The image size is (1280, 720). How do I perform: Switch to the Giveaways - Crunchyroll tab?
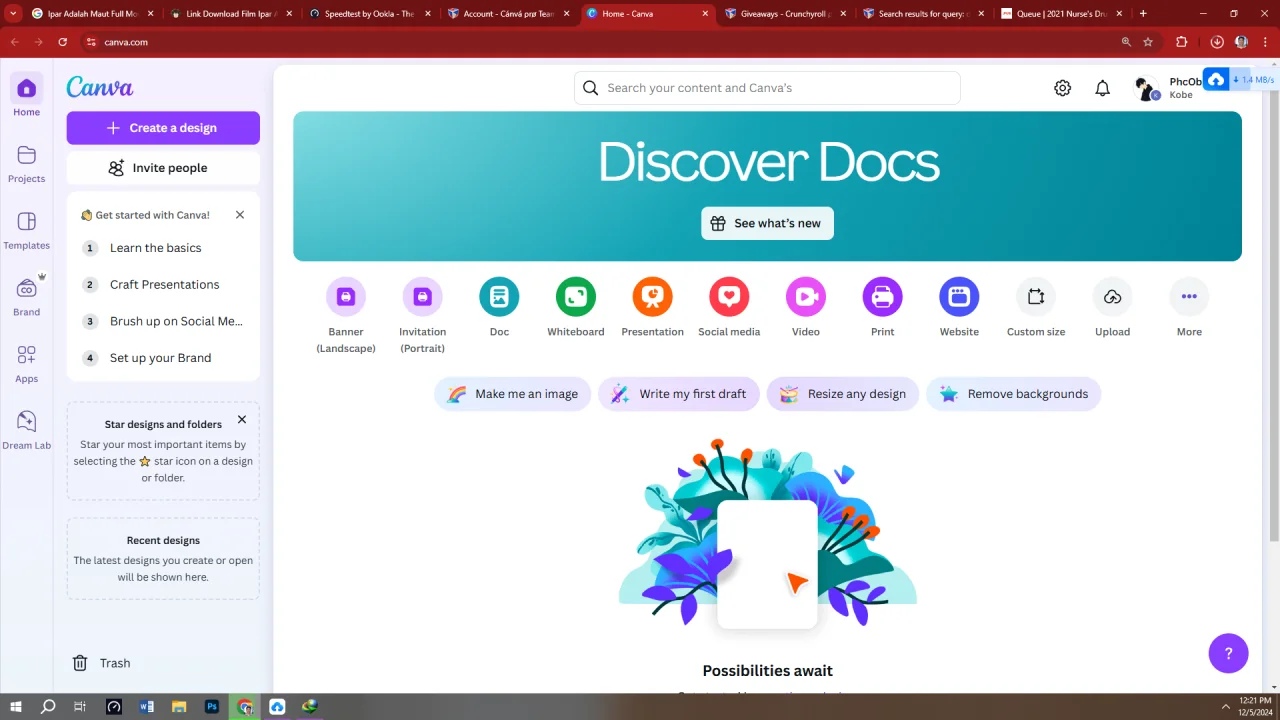(785, 14)
